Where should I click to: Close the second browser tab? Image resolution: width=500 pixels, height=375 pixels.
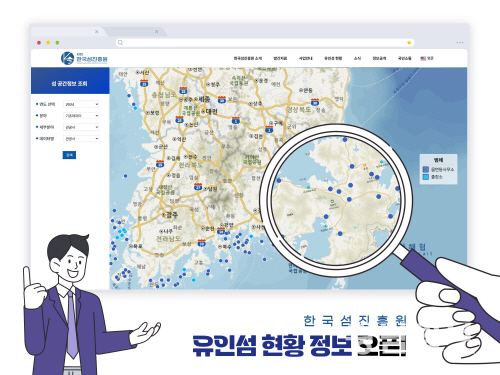tap(156, 32)
